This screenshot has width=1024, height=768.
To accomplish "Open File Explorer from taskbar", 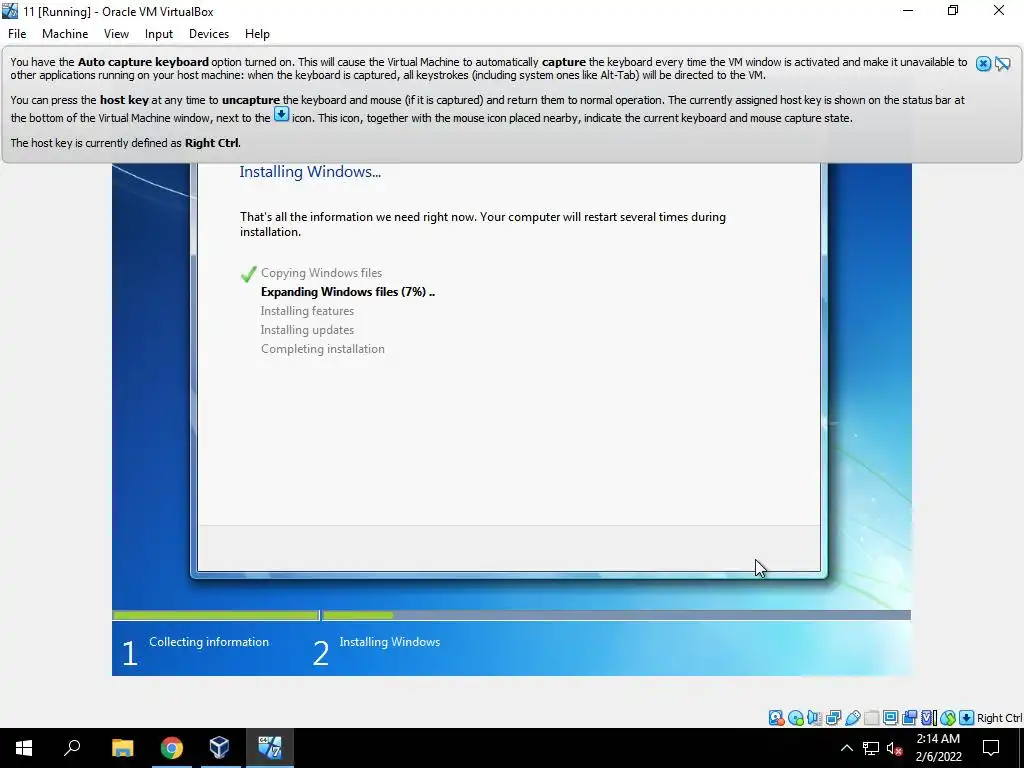I will [x=122, y=748].
